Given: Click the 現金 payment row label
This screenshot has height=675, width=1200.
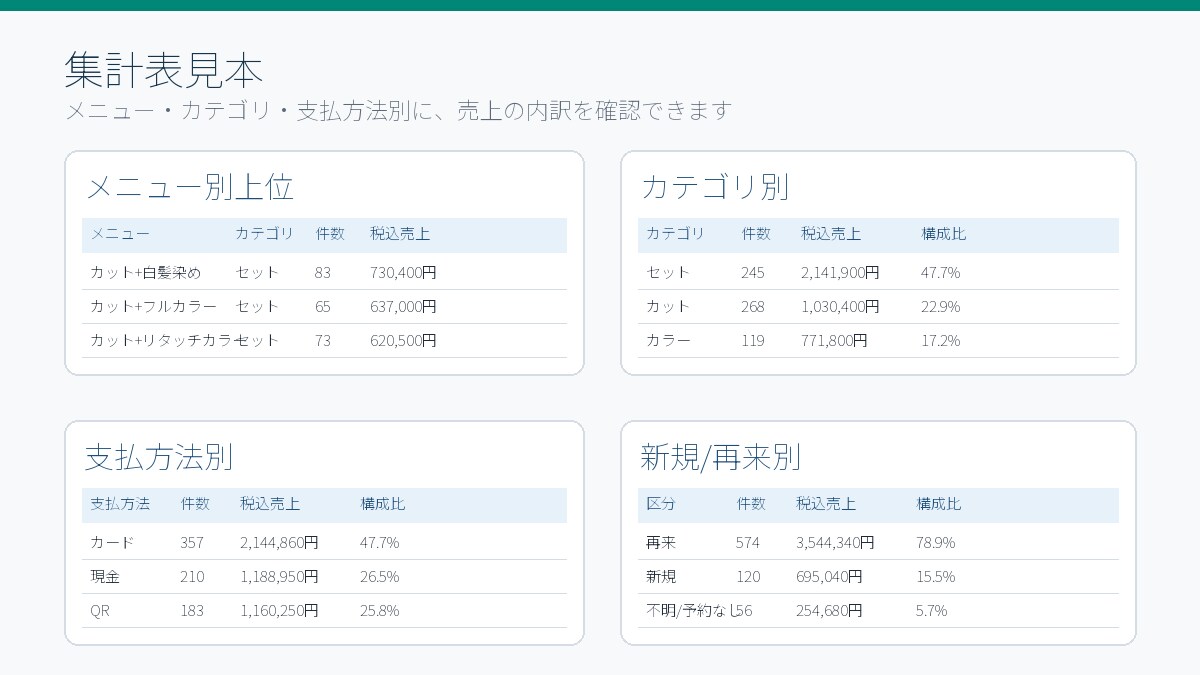Looking at the screenshot, I should [105, 576].
